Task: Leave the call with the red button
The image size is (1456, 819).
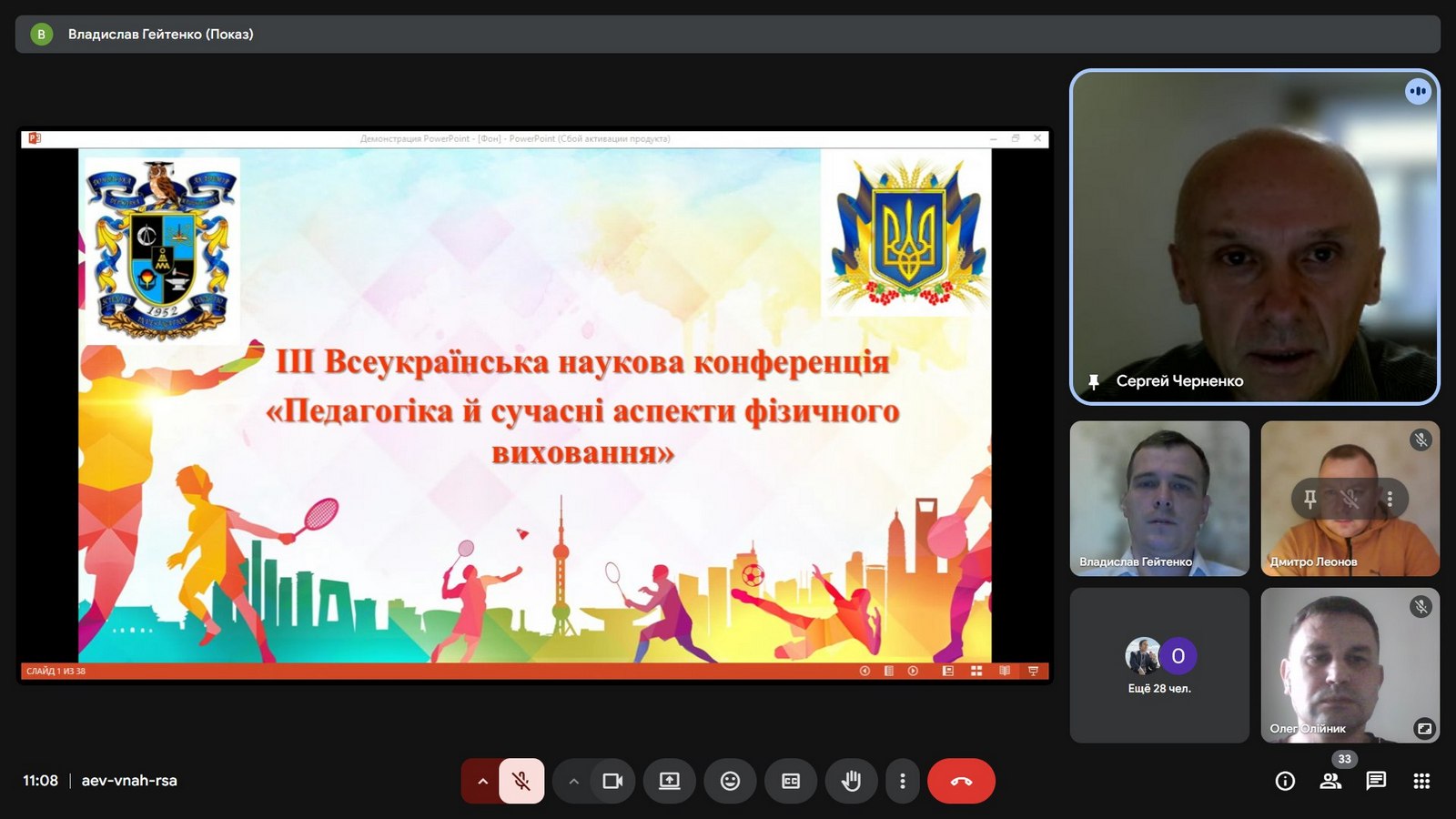Action: pos(961,781)
